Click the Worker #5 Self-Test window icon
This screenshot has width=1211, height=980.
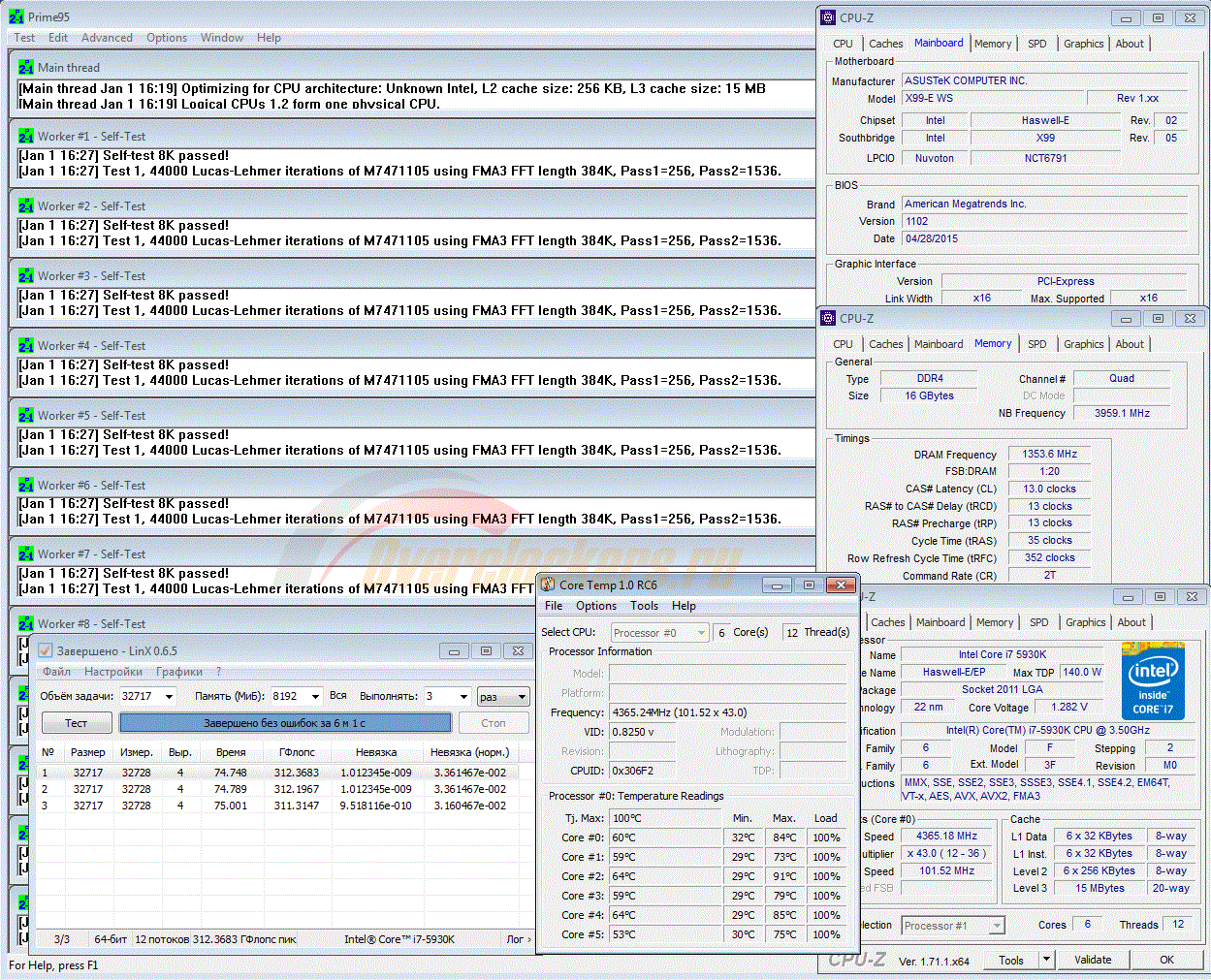pyautogui.click(x=26, y=416)
